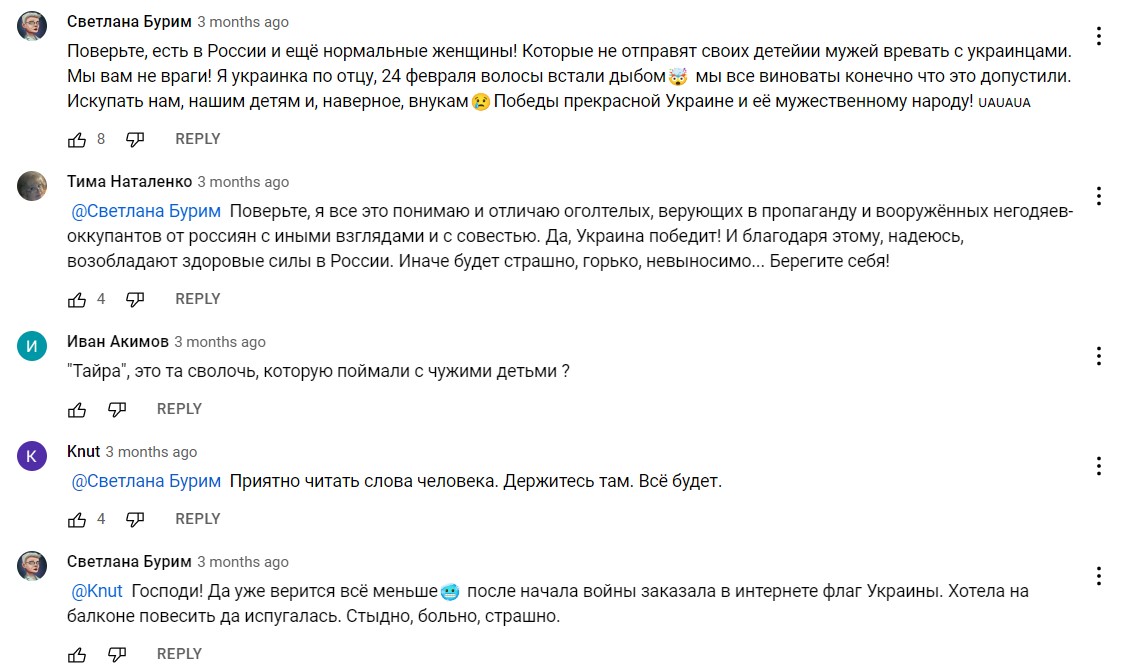Open three-dot menu on Тима Наталенко's comment
1127x670 pixels.
click(x=1098, y=196)
